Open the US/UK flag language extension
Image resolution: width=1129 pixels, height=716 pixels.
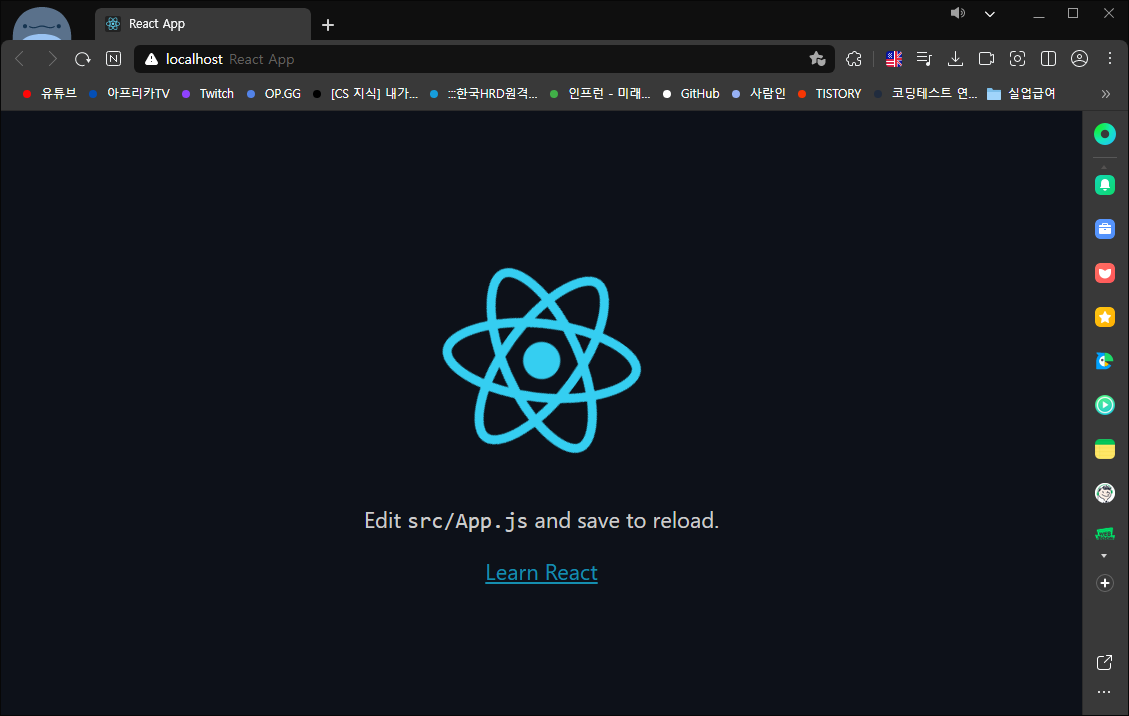[x=894, y=59]
